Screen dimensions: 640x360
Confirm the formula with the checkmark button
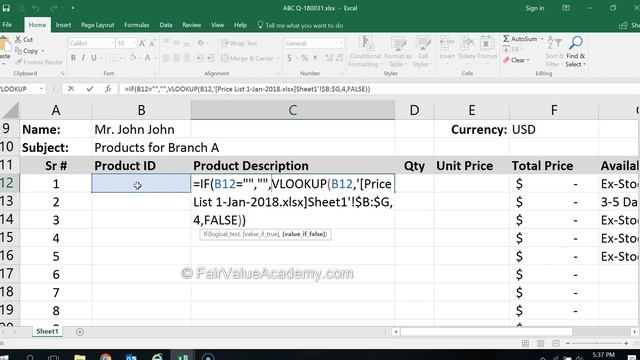pyautogui.click(x=89, y=89)
